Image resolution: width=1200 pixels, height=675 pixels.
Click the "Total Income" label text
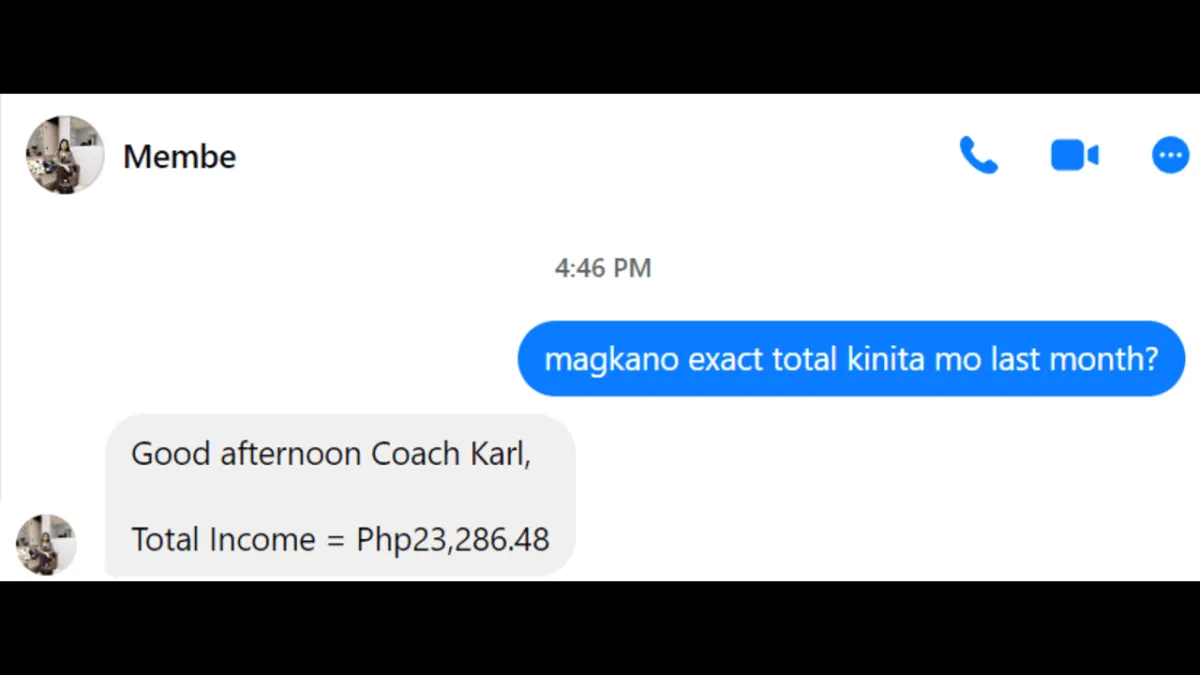(x=223, y=540)
